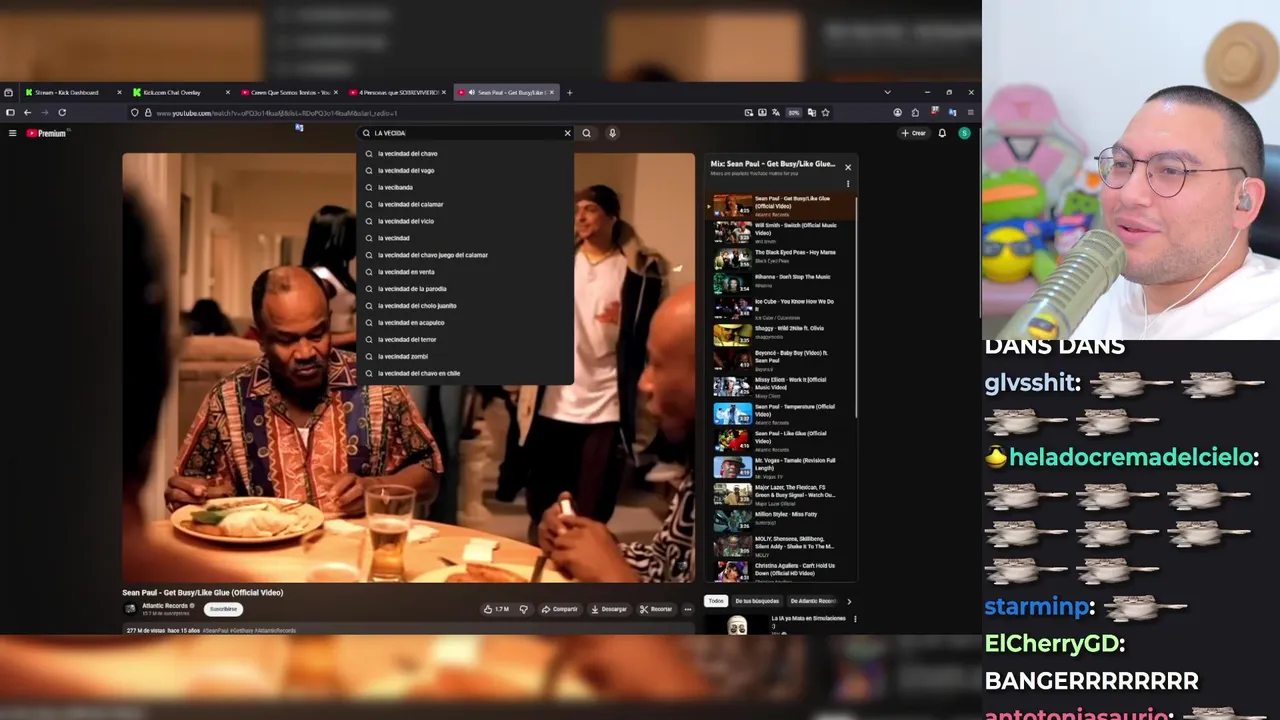Play Sean Paul - Temperature from the mix
Image resolution: width=1280 pixels, height=720 pixels.
781,413
